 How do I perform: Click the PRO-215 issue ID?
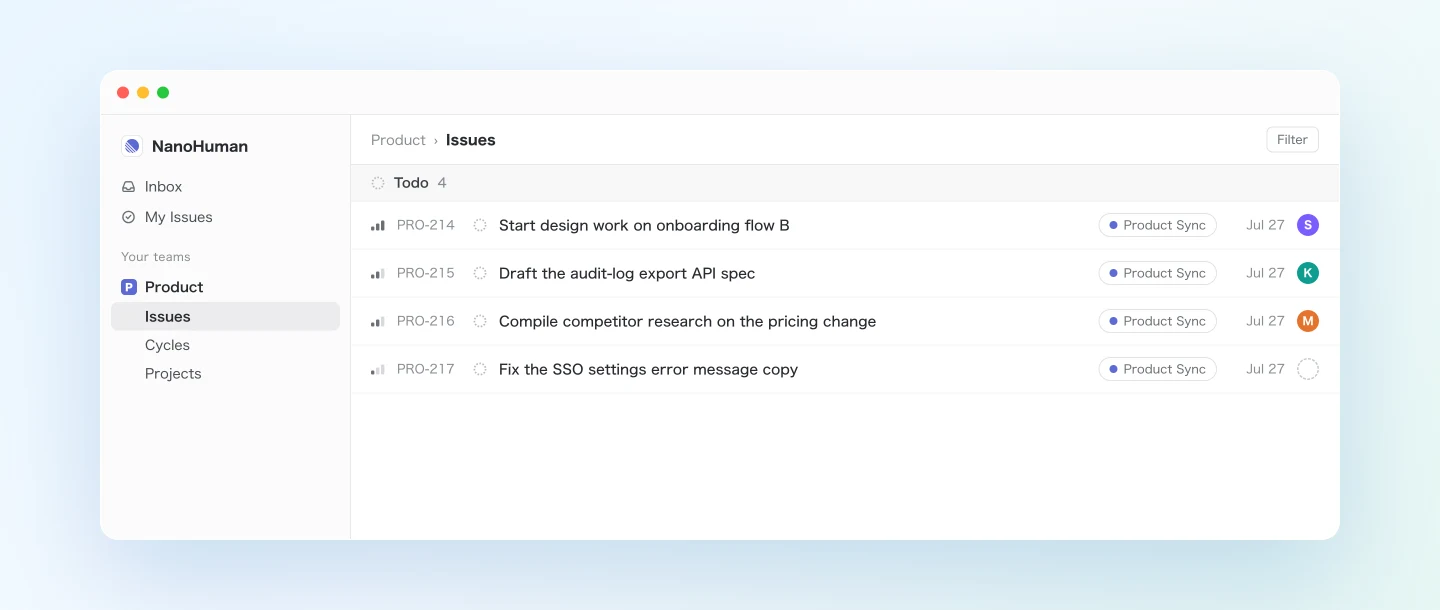pos(426,273)
